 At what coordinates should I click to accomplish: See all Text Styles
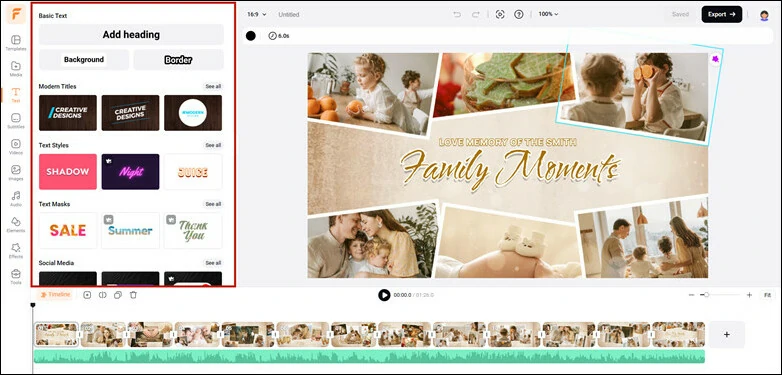(213, 145)
